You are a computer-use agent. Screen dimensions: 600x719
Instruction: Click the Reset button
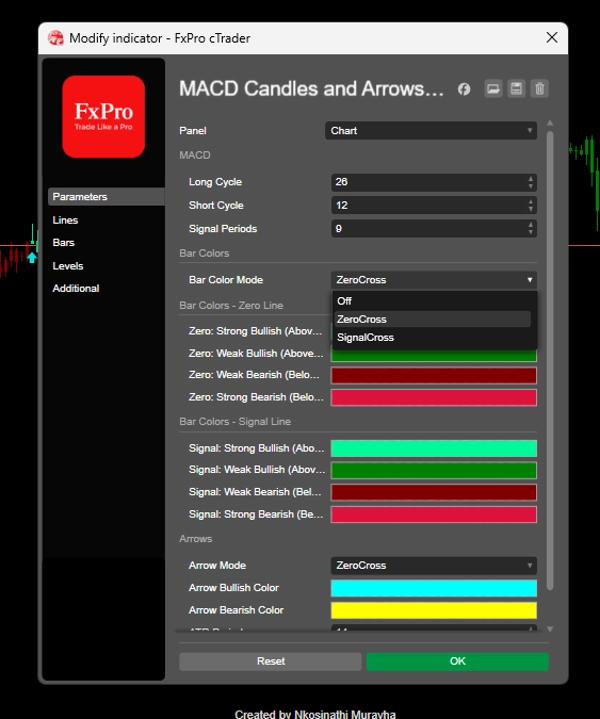[270, 661]
